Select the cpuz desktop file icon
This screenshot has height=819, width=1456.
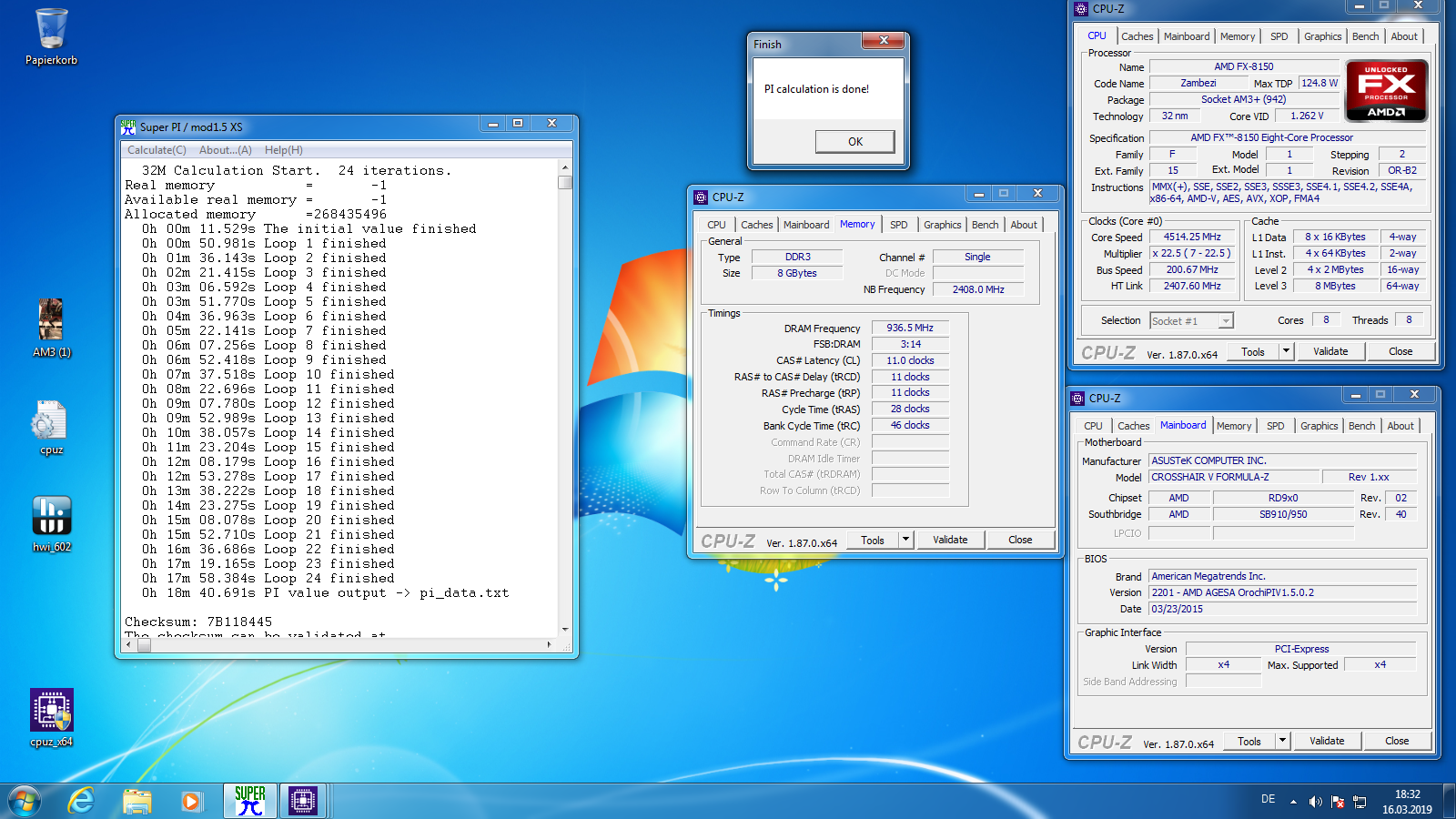click(x=51, y=428)
